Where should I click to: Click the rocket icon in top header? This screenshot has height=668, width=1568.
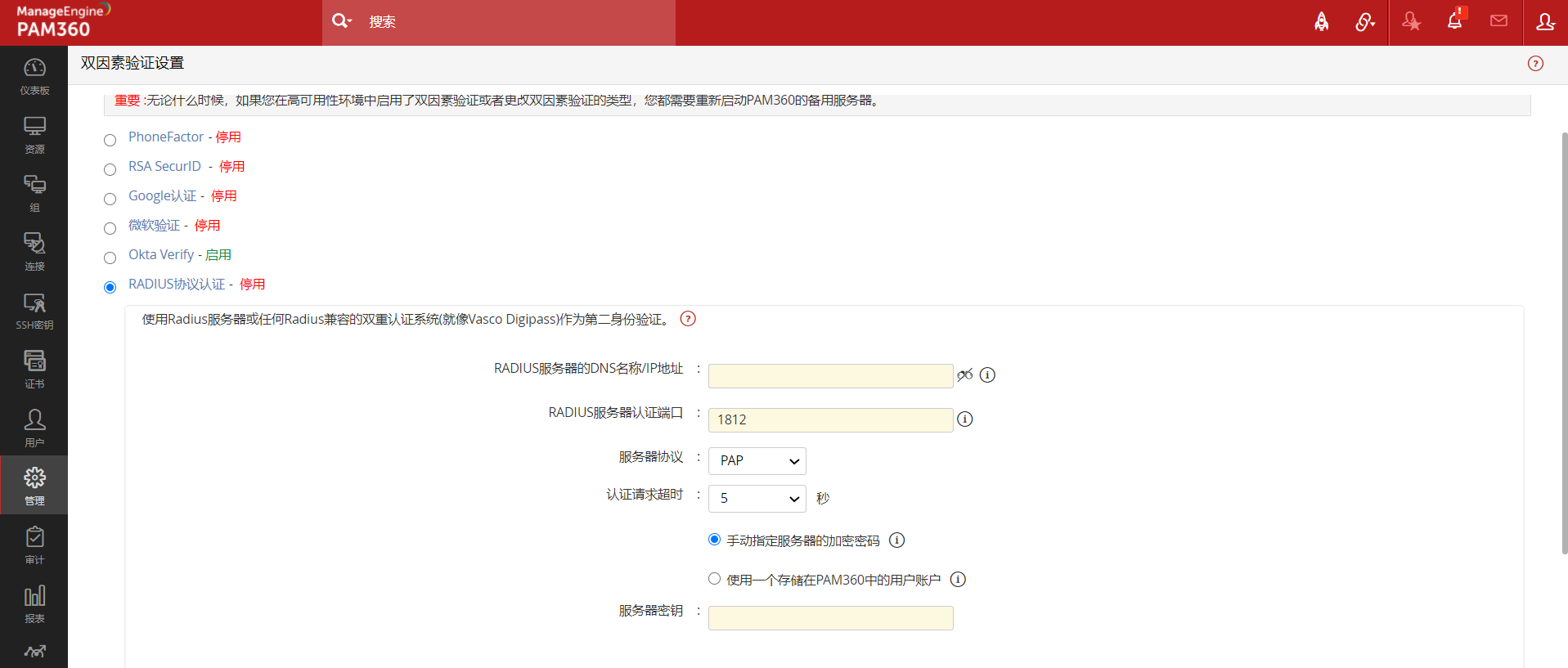click(1321, 22)
